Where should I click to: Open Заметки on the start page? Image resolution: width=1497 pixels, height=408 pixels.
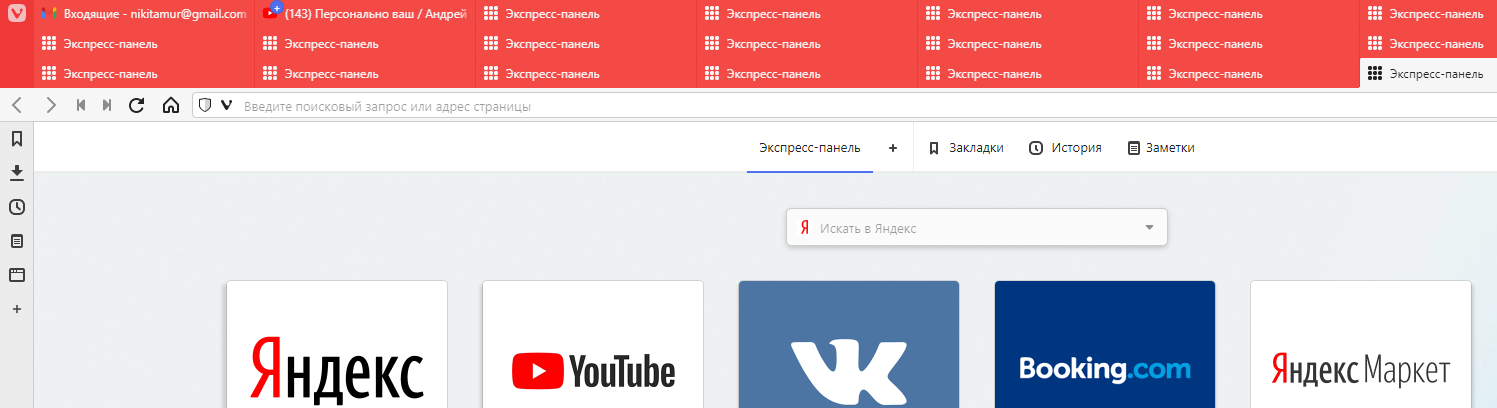coord(1160,148)
